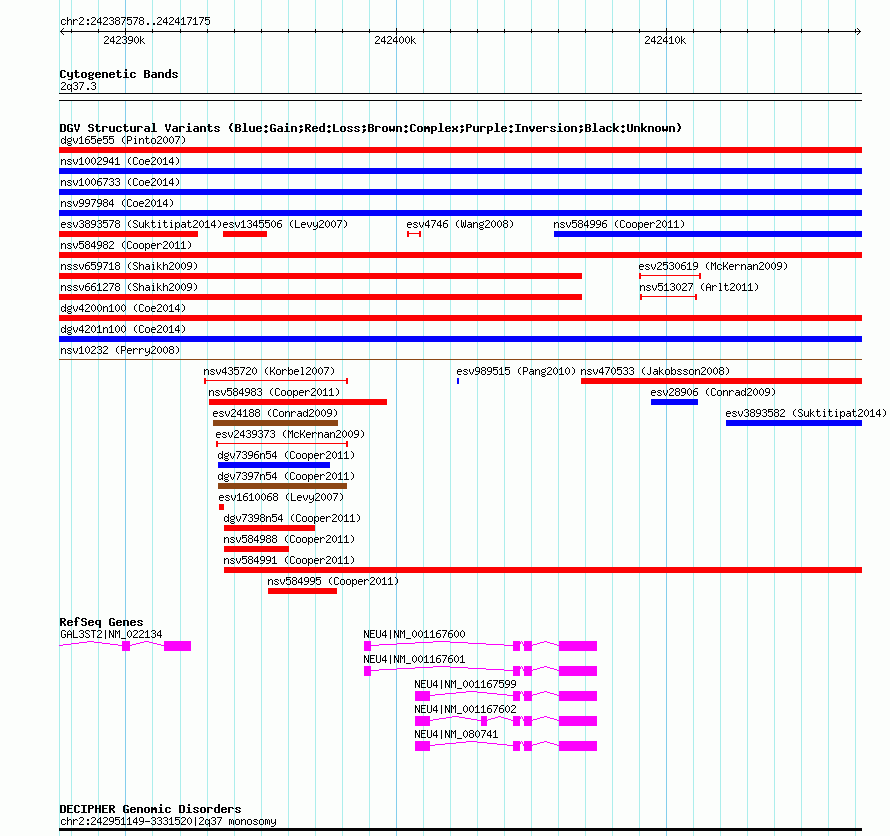Click the esv28906 (Conrad2009) label
The height and width of the screenshot is (836, 890).
[713, 392]
